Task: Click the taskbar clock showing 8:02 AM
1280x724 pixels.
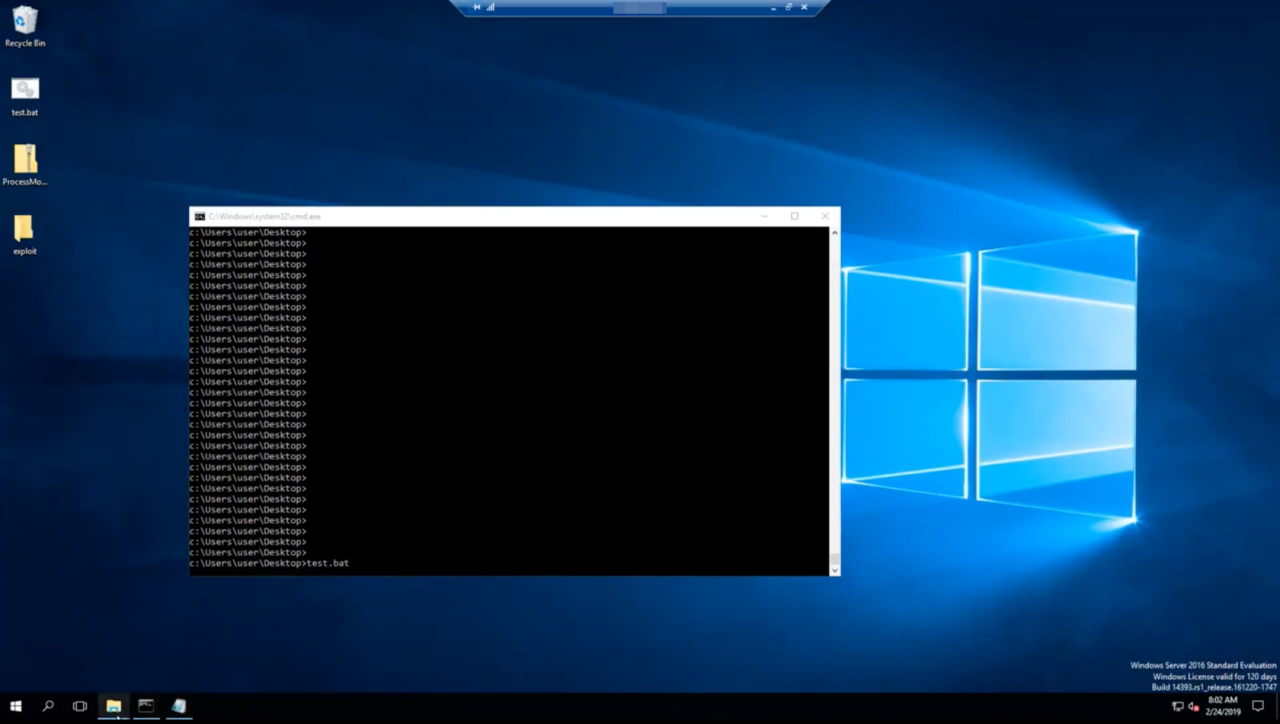Action: pos(1223,706)
